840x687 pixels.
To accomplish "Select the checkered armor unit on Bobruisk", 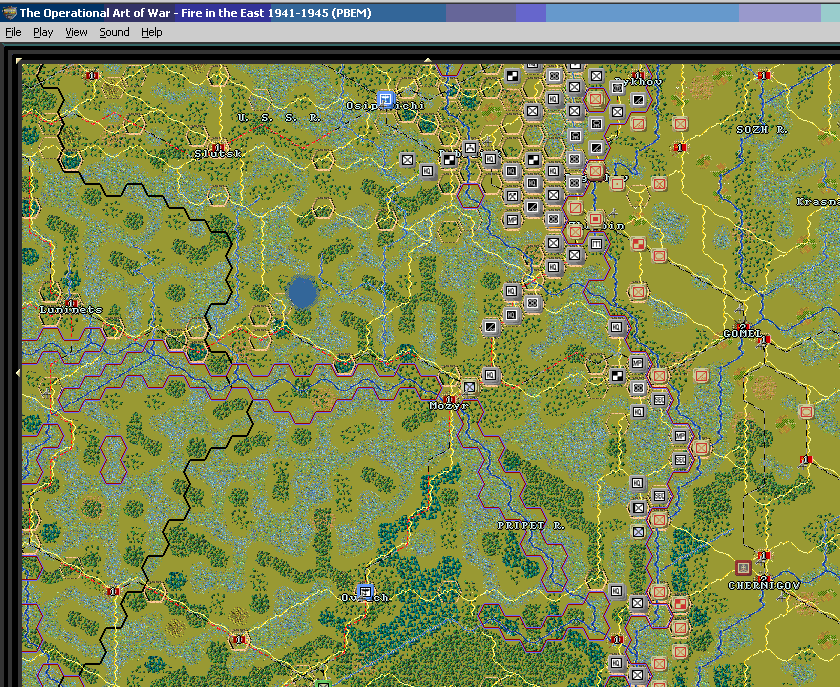I will click(449, 159).
